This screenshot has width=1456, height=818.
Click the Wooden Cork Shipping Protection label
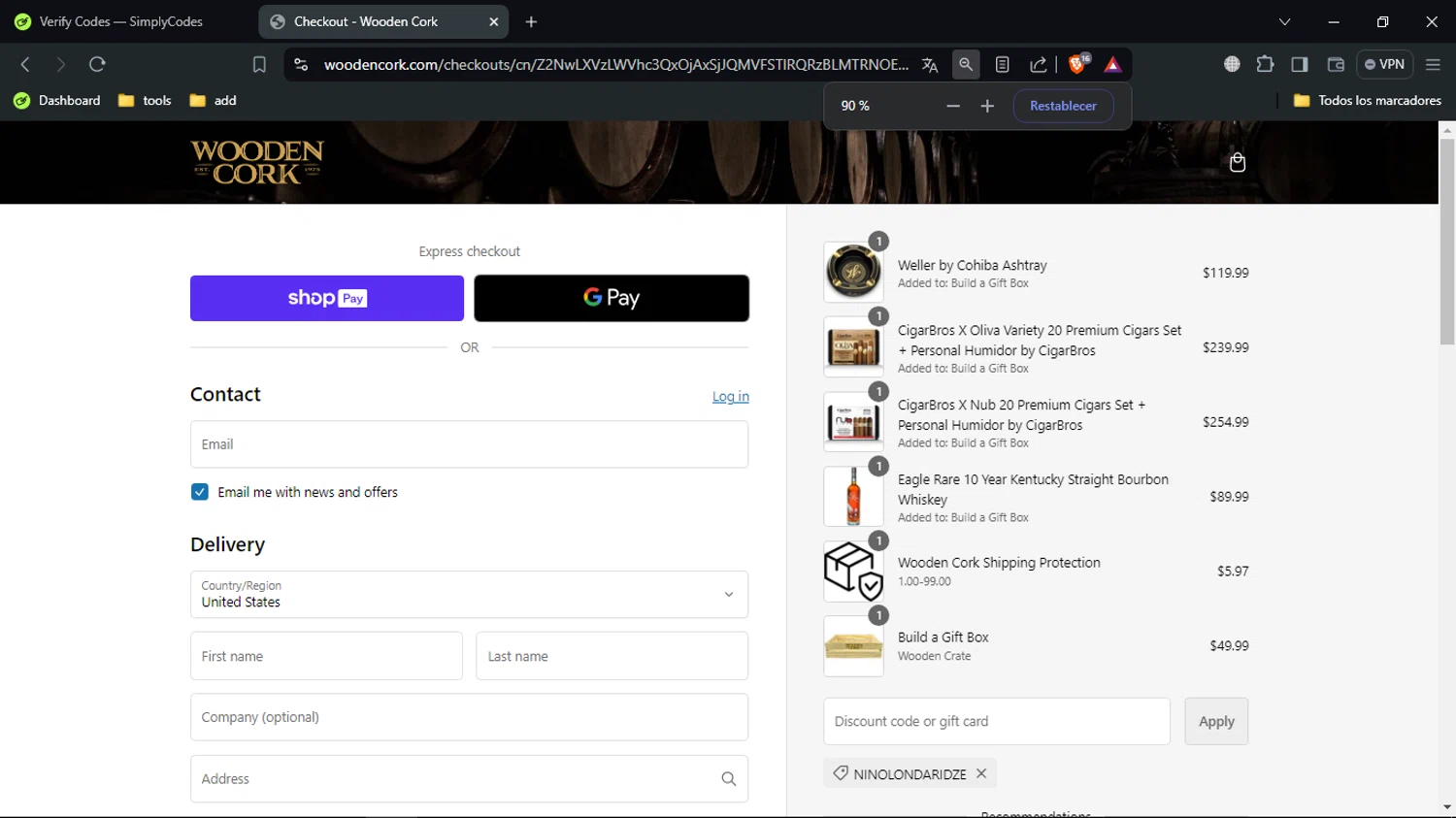pyautogui.click(x=999, y=563)
